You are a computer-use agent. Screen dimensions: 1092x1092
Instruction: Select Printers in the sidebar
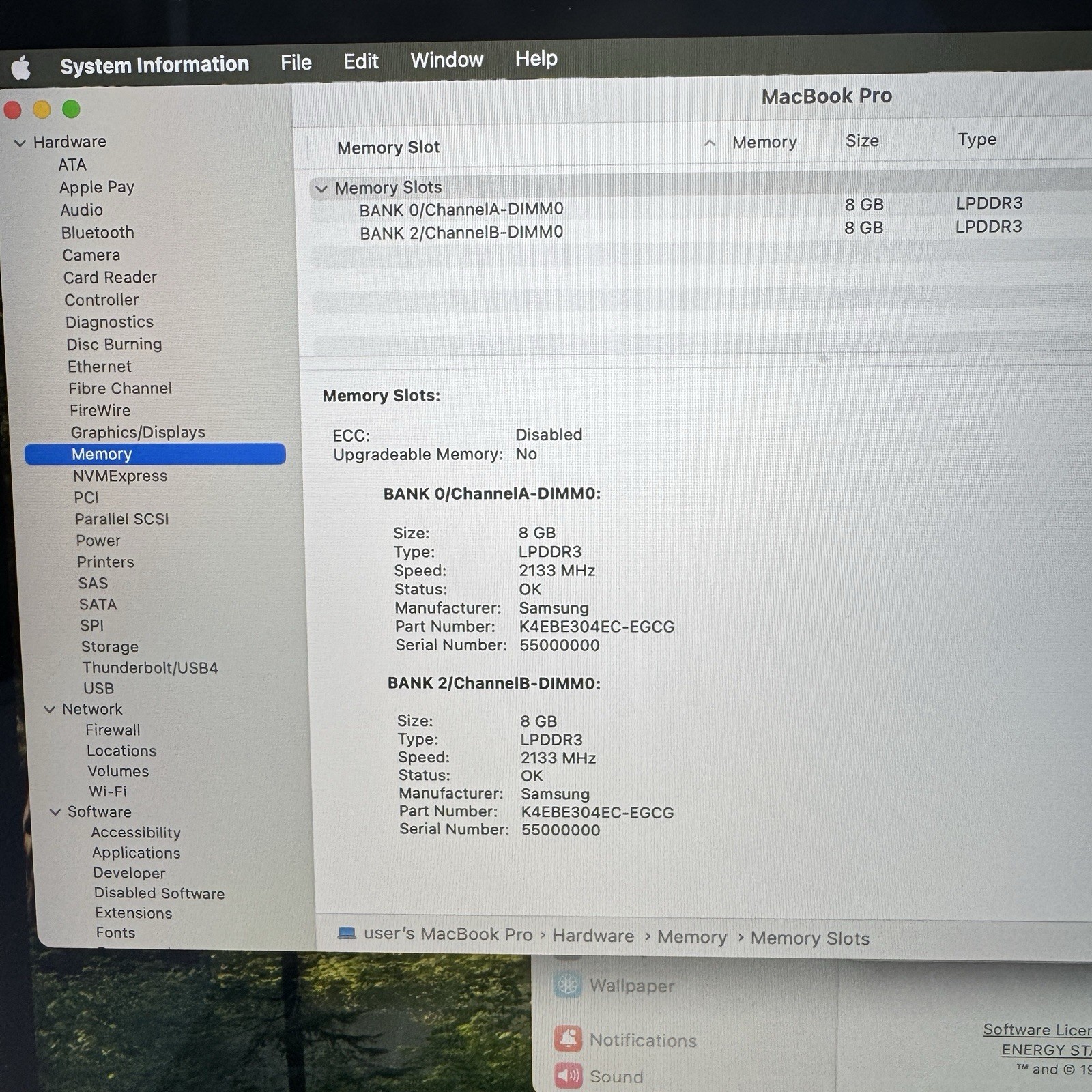click(x=106, y=562)
